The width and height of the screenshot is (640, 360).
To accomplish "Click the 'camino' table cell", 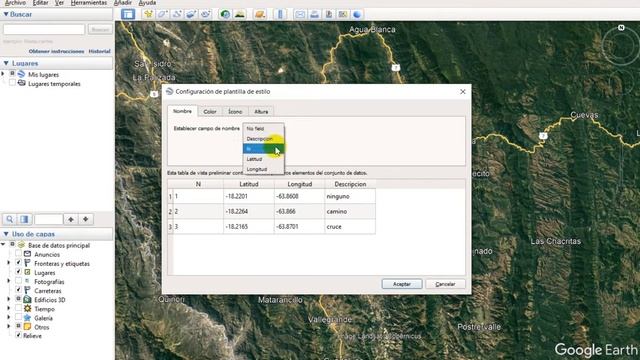I will pos(350,211).
